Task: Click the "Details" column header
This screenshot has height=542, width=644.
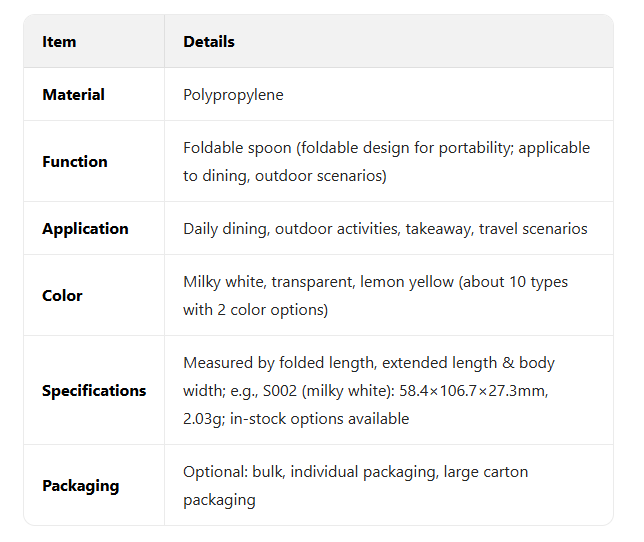Action: pos(209,42)
